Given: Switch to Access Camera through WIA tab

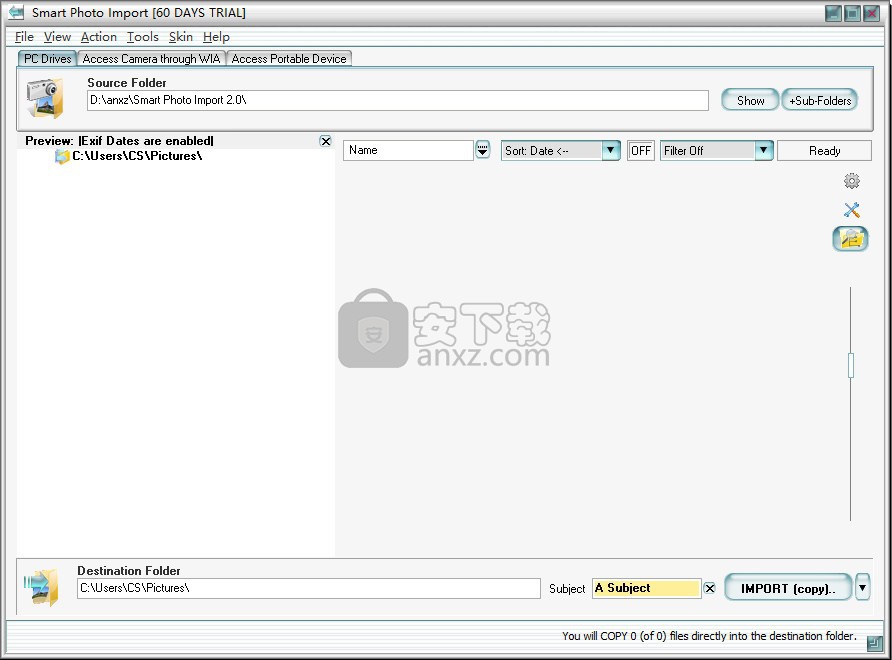Looking at the screenshot, I should click(x=151, y=59).
